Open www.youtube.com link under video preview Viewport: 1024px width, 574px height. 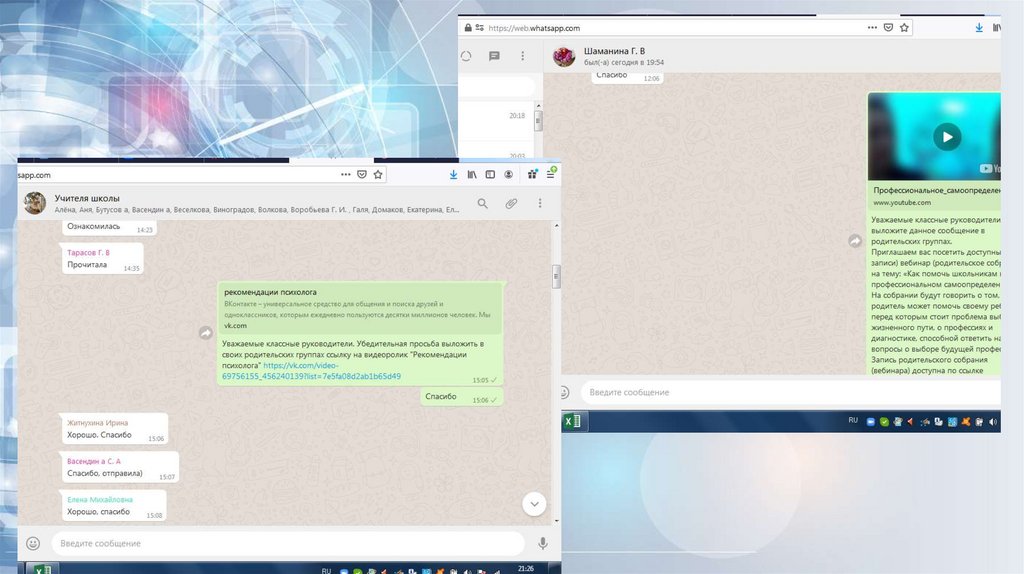[902, 202]
